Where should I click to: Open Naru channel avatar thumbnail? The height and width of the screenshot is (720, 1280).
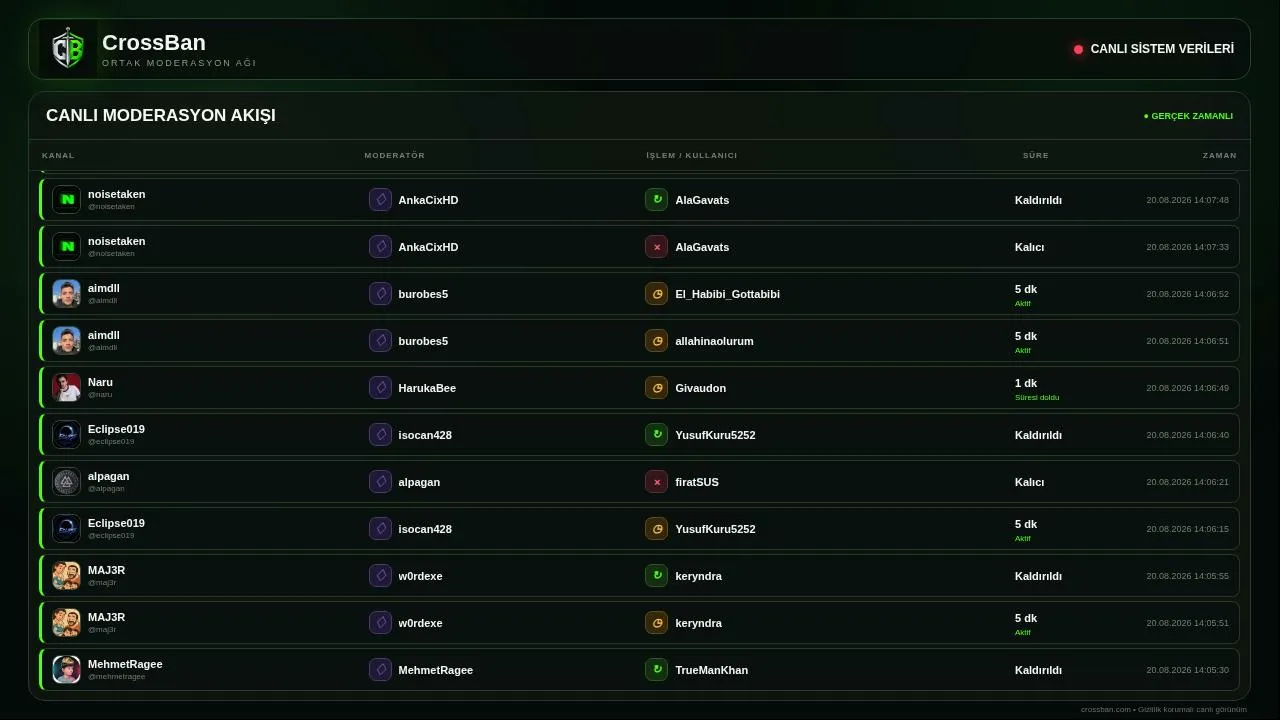pyautogui.click(x=66, y=388)
